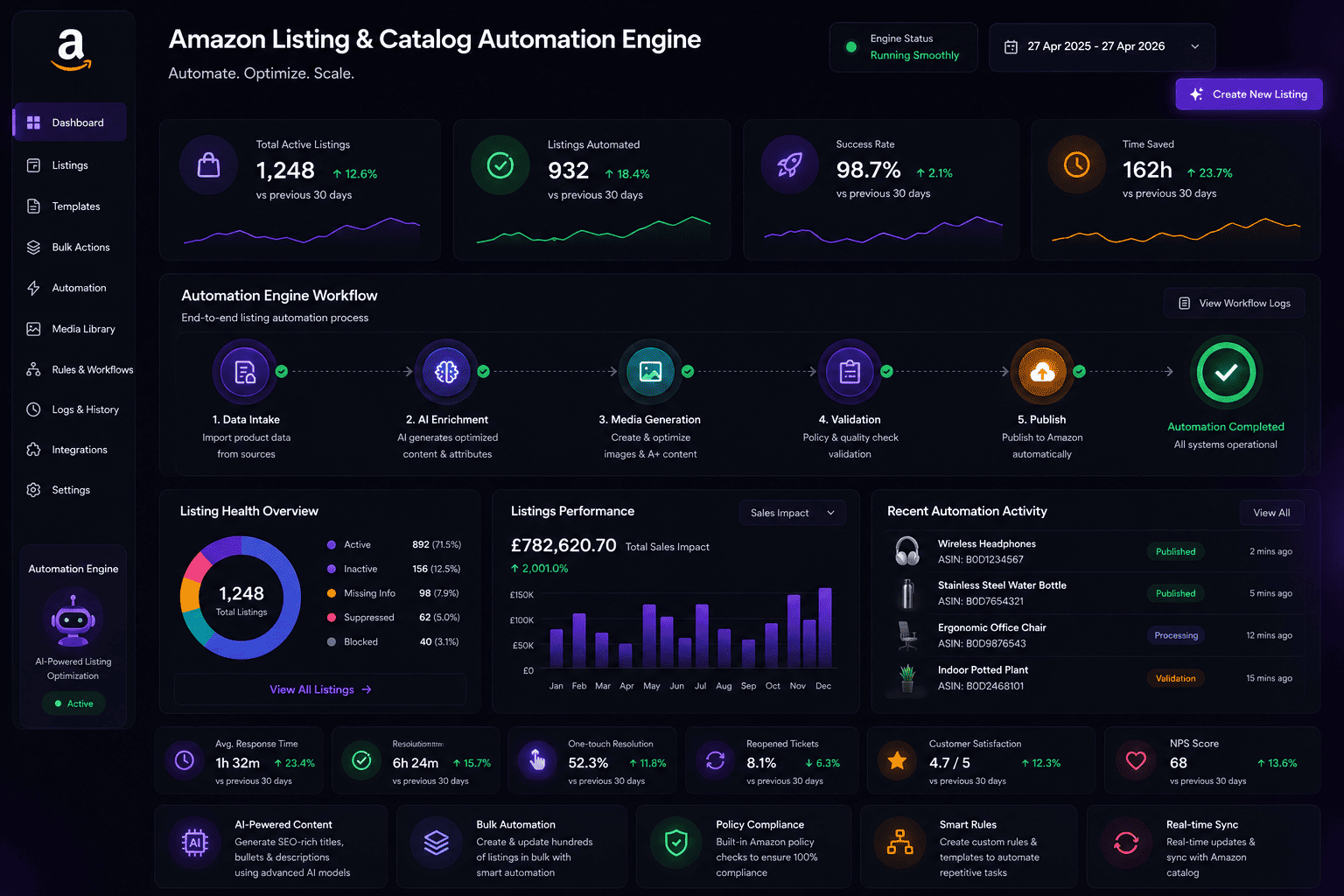Click the Success Rate rocket icon
The width and height of the screenshot is (1344, 896).
click(x=790, y=164)
